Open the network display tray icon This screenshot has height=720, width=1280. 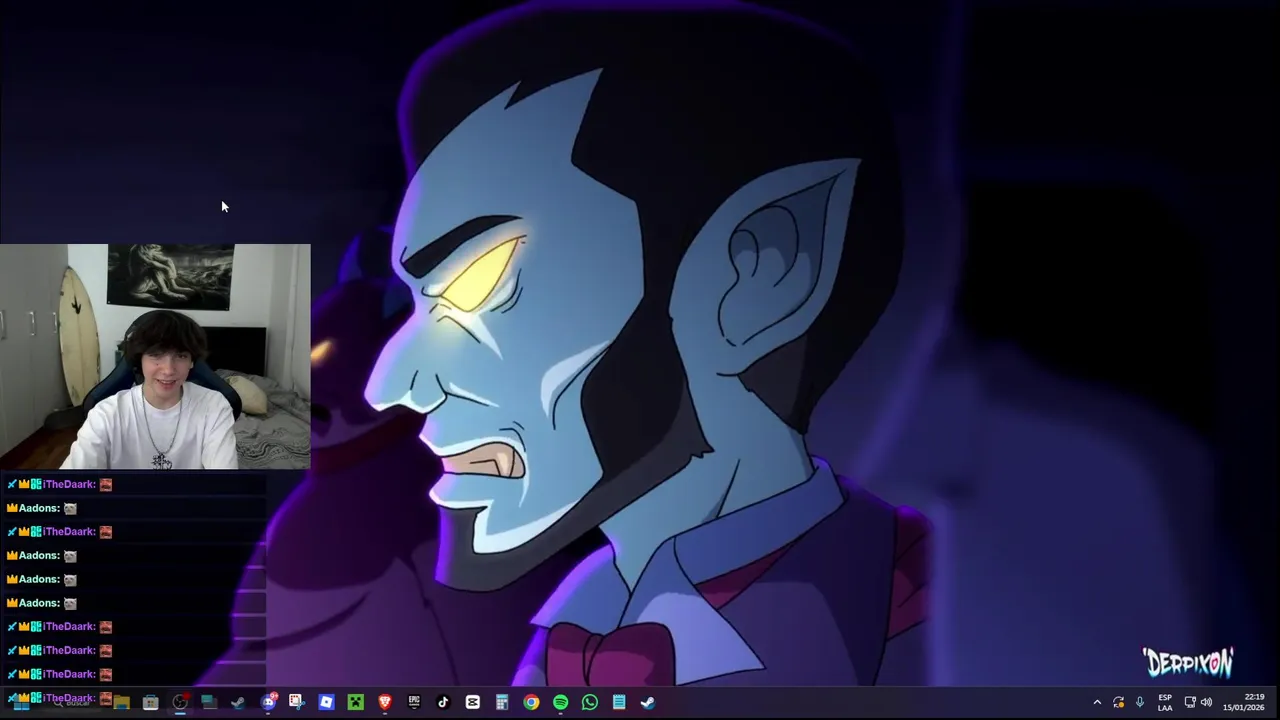point(1190,702)
